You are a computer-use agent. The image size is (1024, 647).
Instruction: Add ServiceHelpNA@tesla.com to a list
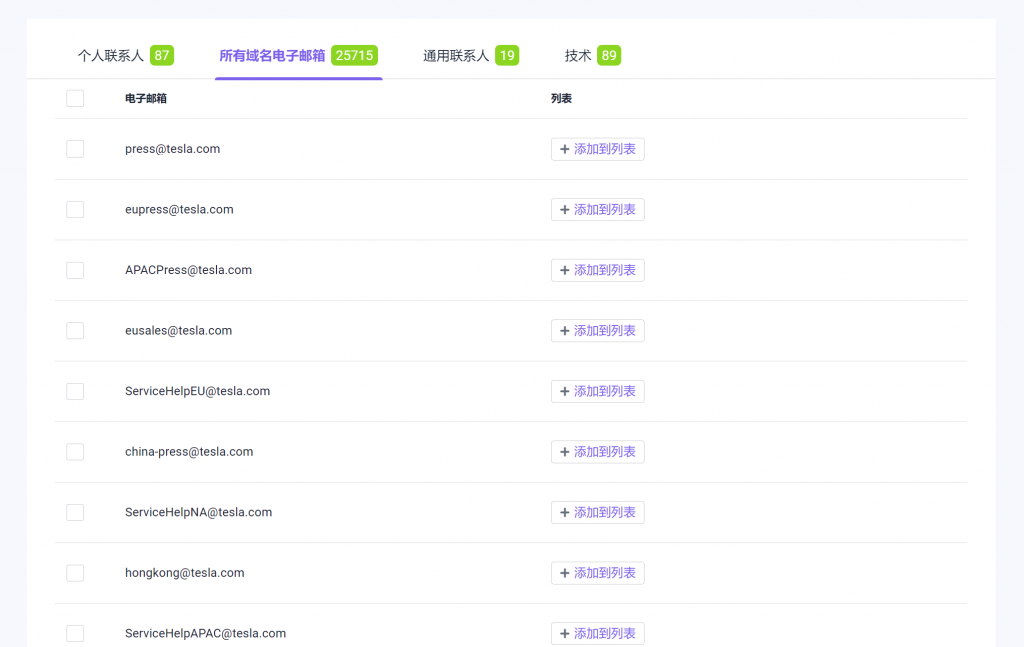(x=598, y=513)
